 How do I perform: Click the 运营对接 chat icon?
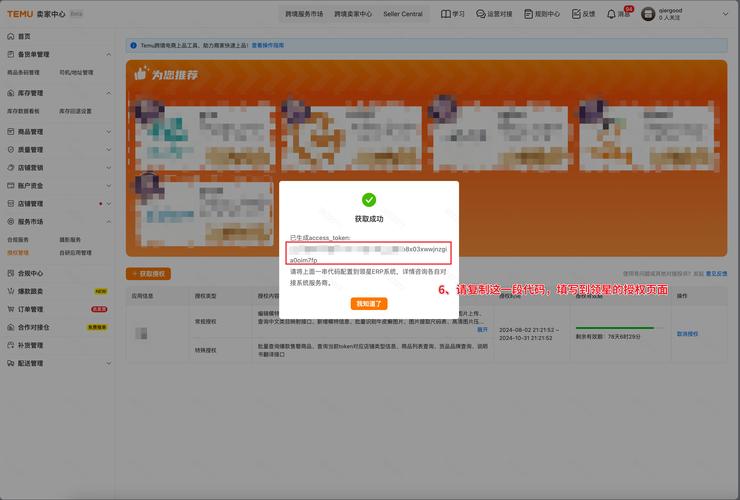[480, 14]
